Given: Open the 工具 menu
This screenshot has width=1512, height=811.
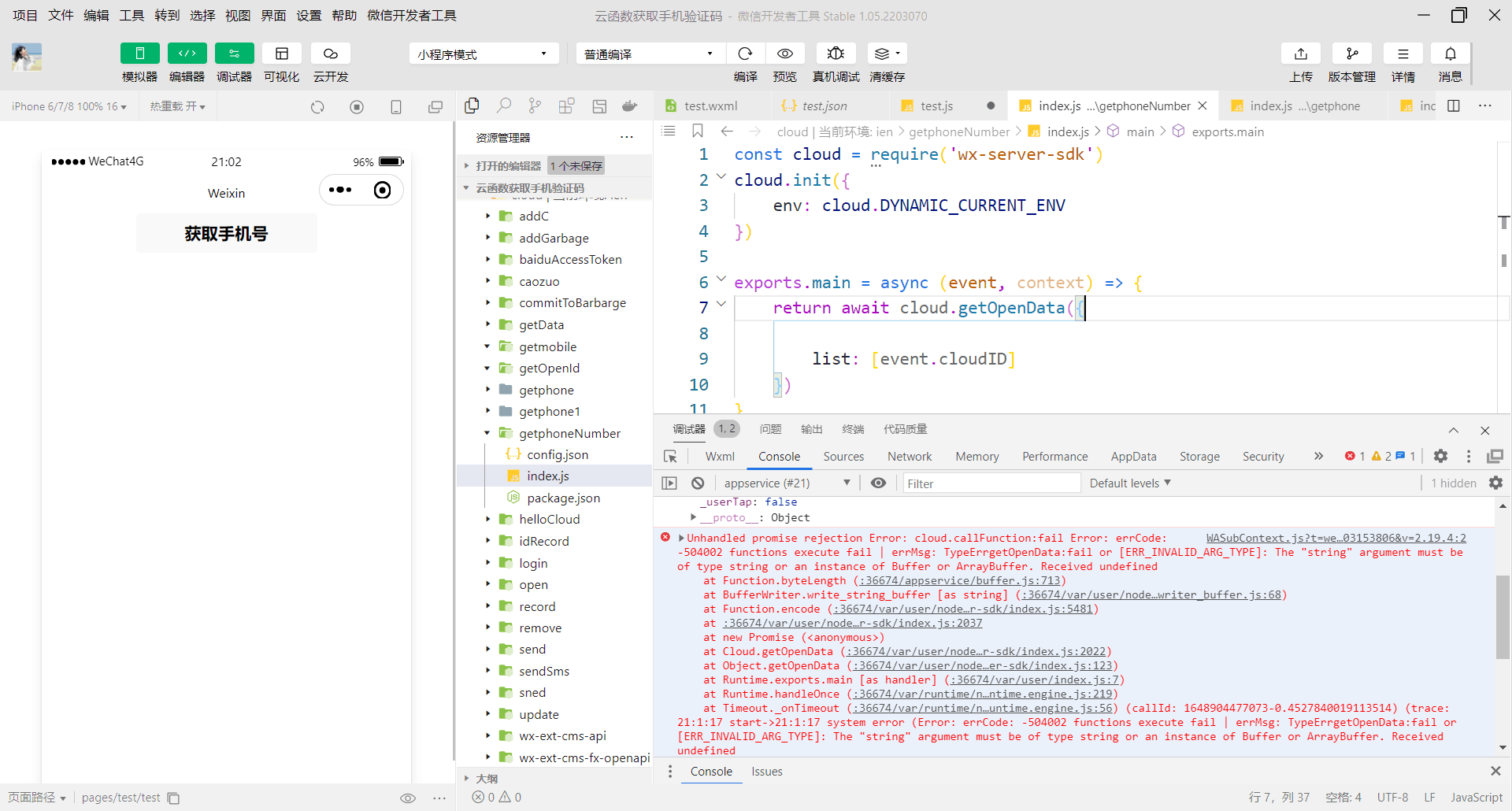Looking at the screenshot, I should pos(132,15).
